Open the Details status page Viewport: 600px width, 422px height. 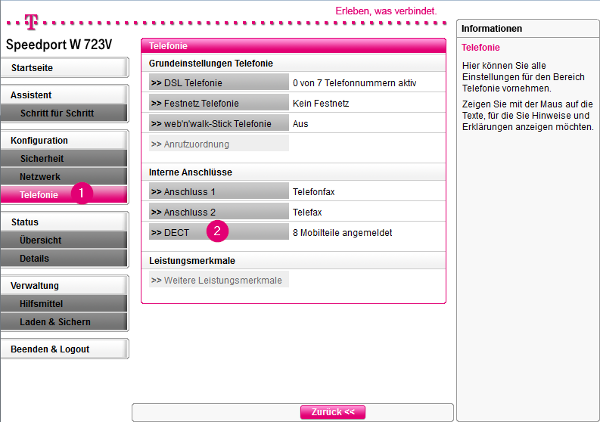[64, 258]
